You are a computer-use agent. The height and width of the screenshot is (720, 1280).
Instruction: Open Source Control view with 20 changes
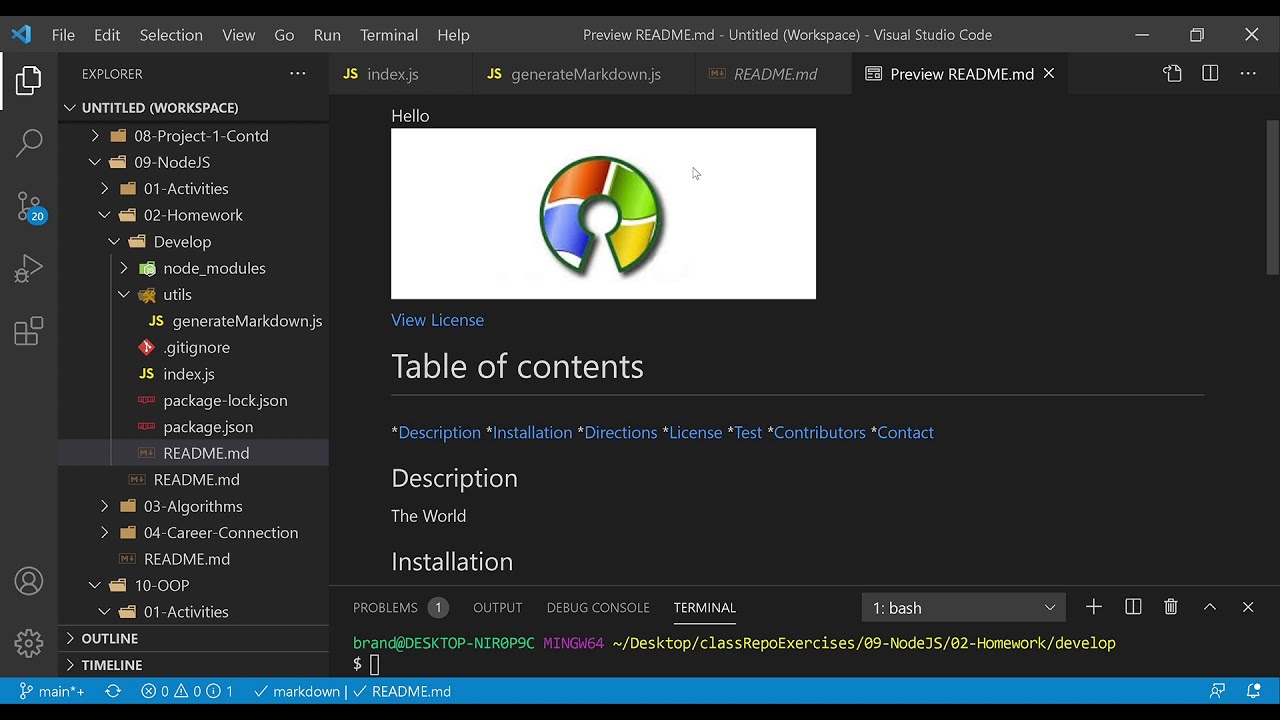pyautogui.click(x=29, y=207)
